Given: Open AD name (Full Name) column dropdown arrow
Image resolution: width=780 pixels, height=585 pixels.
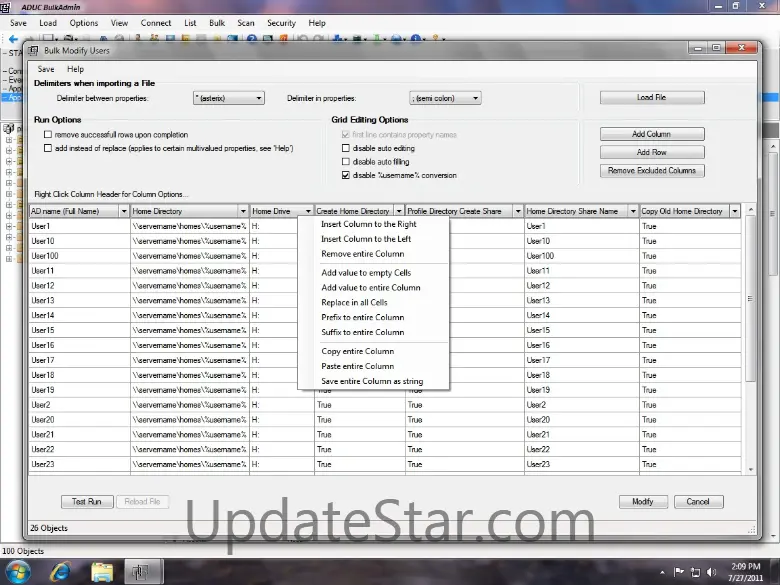Looking at the screenshot, I should (x=124, y=211).
